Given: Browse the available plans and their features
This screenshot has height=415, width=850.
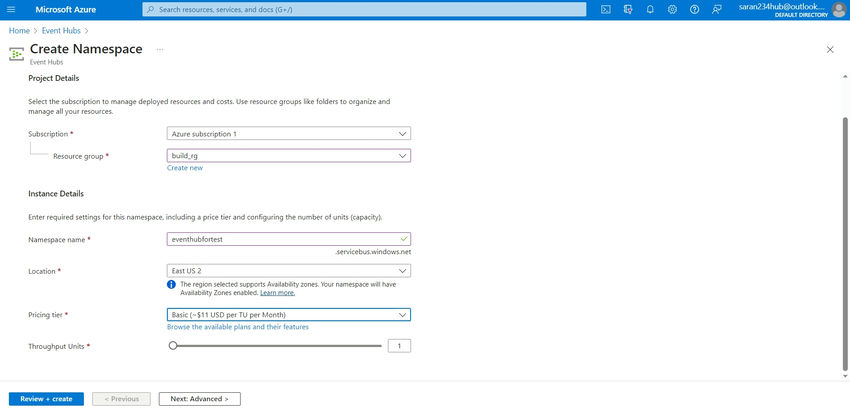Looking at the screenshot, I should [x=238, y=327].
